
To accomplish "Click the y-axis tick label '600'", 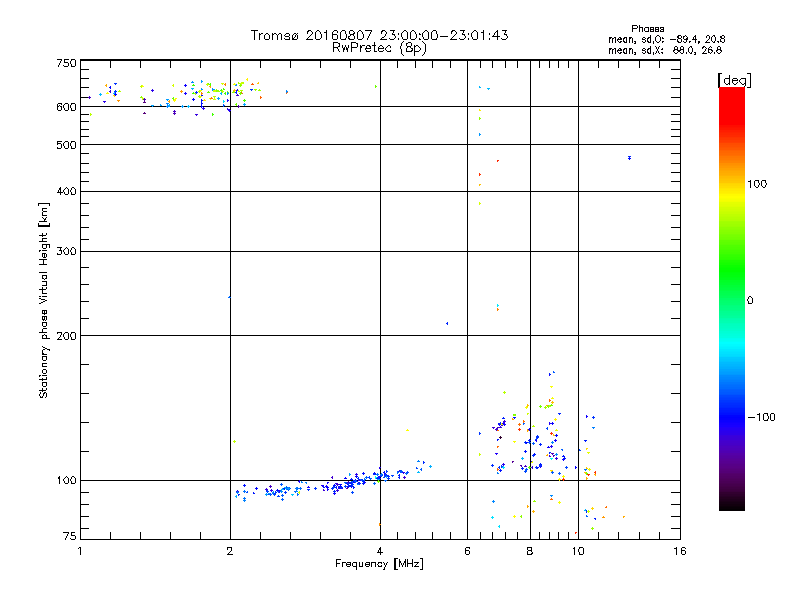I will (66, 107).
